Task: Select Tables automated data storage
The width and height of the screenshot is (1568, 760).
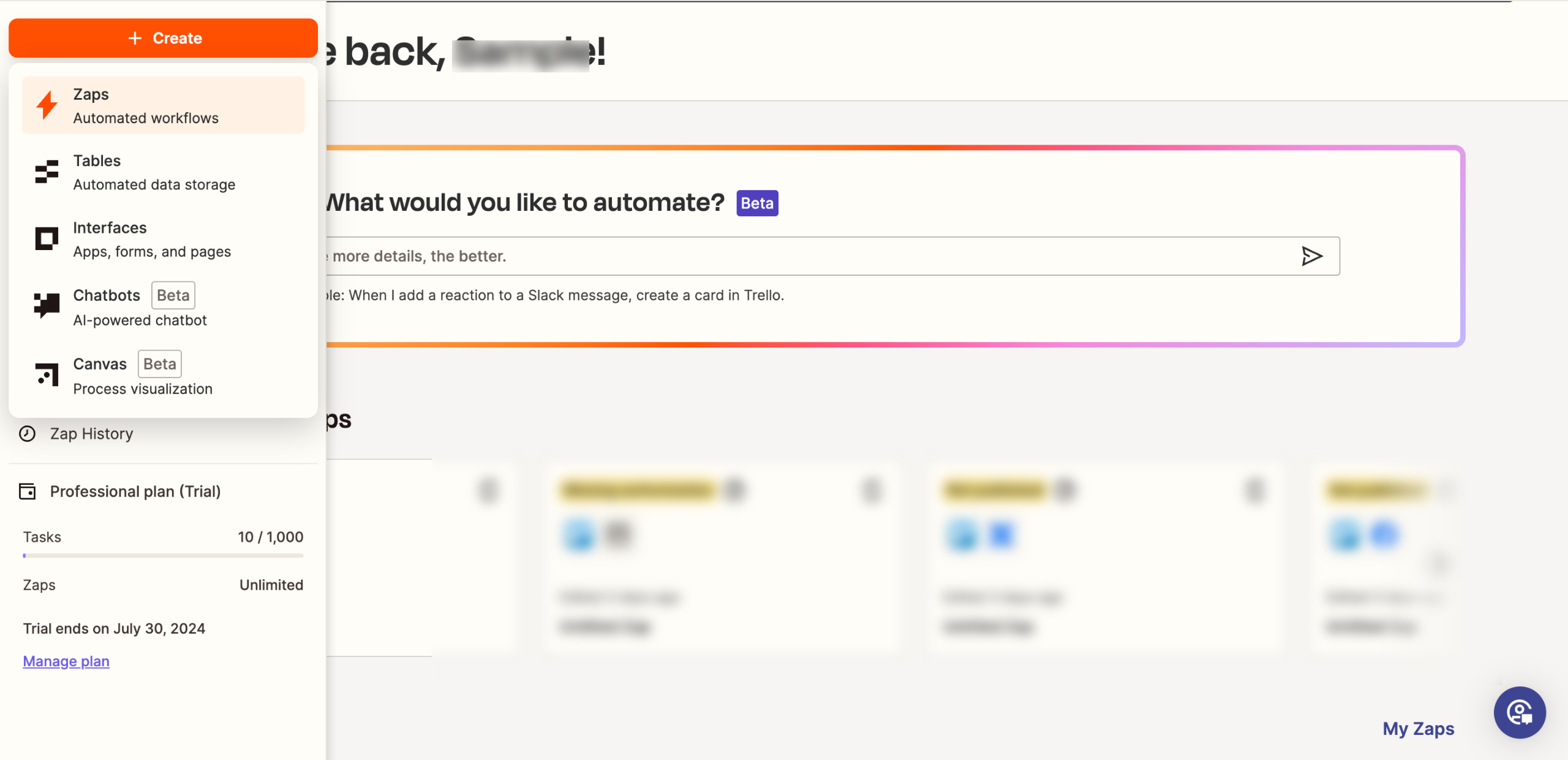Action: tap(154, 172)
